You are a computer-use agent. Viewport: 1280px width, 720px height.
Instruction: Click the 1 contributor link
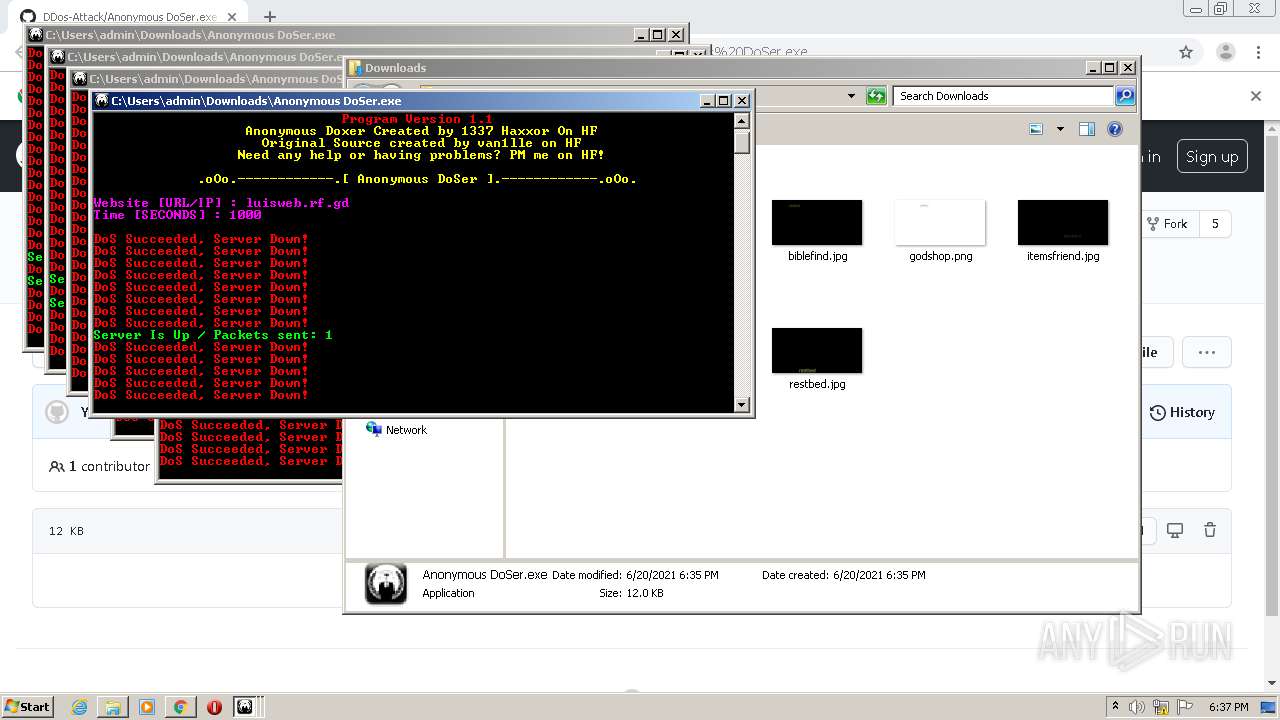point(99,466)
